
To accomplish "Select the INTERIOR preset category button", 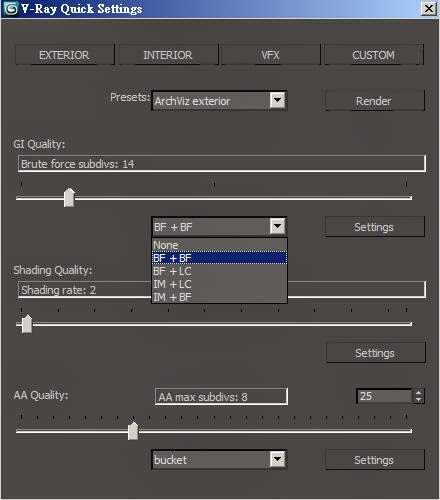I will (168, 55).
